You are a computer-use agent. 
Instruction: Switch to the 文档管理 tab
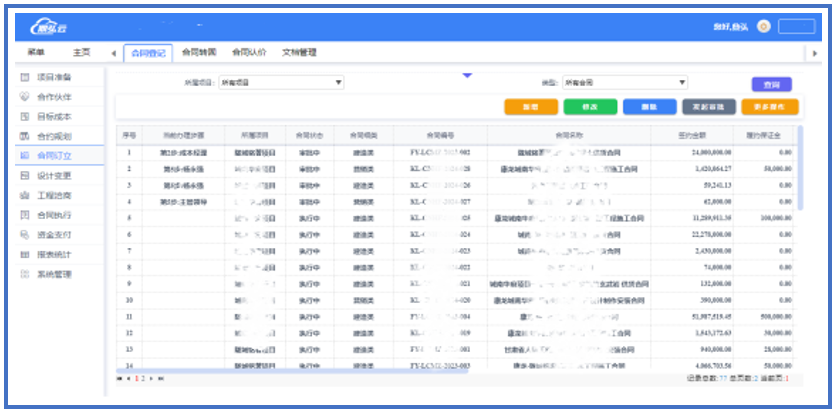[299, 52]
